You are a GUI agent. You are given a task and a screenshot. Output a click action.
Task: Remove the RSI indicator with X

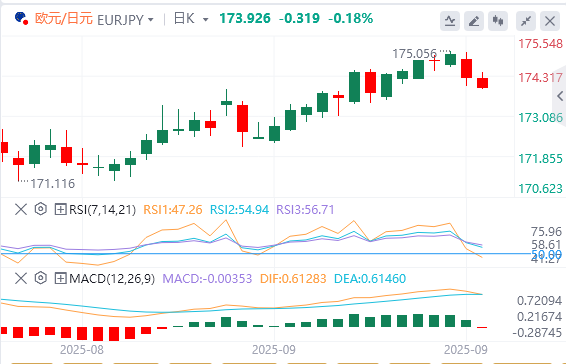coord(21,209)
